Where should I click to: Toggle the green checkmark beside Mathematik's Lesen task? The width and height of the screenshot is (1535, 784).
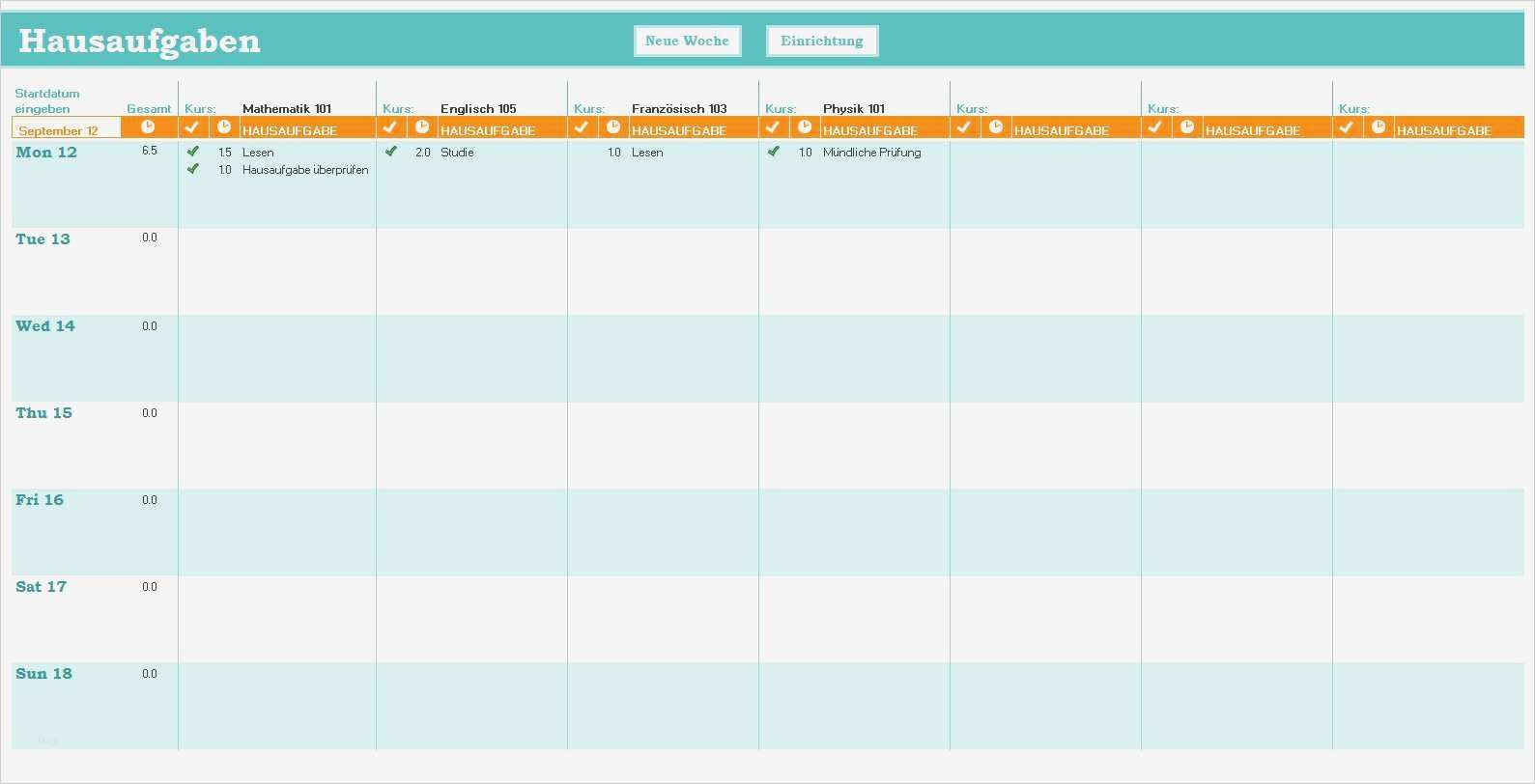click(193, 152)
